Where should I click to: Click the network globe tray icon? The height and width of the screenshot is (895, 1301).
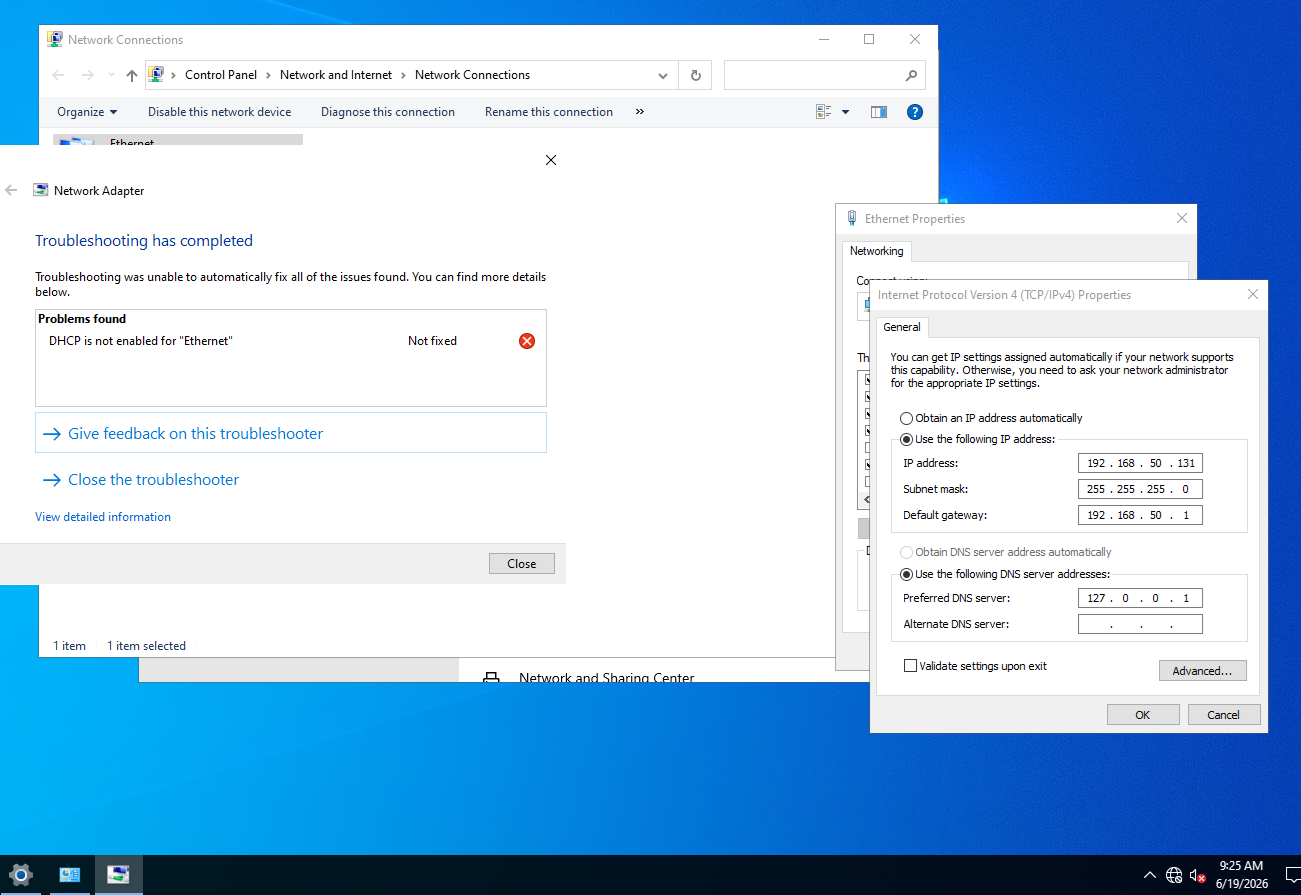[x=1174, y=875]
